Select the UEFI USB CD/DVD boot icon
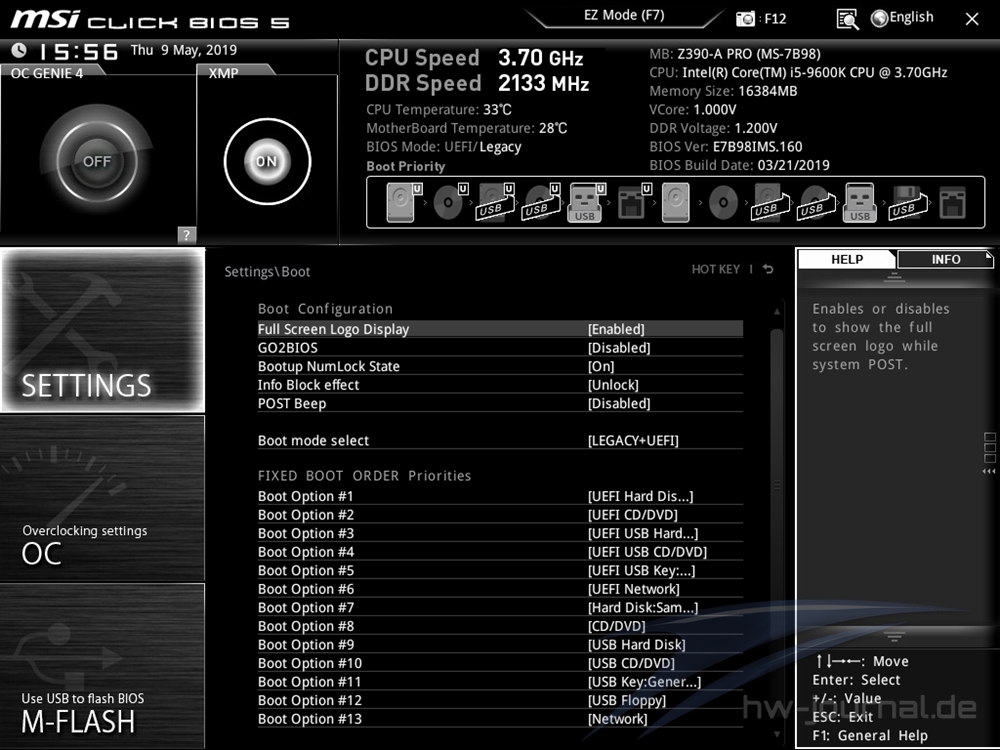 click(542, 203)
